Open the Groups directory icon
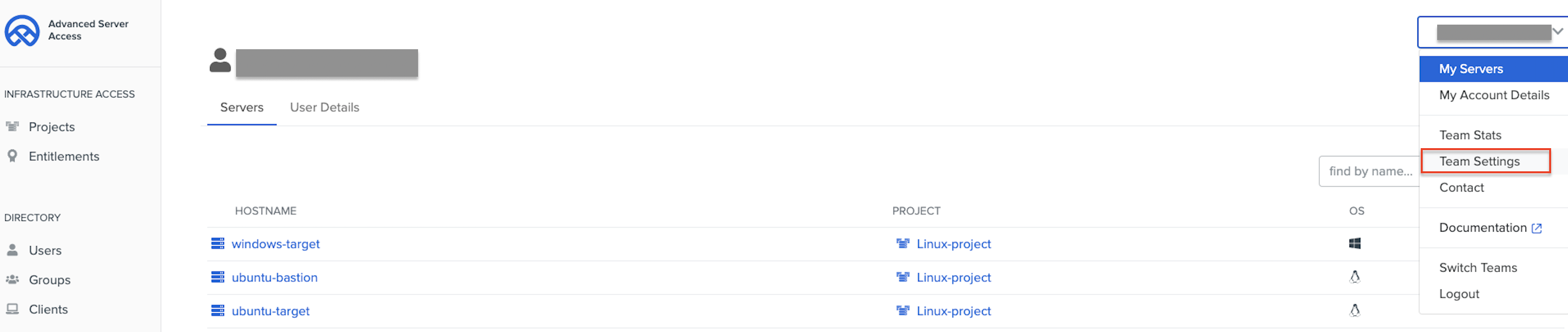1568x332 pixels. point(12,280)
